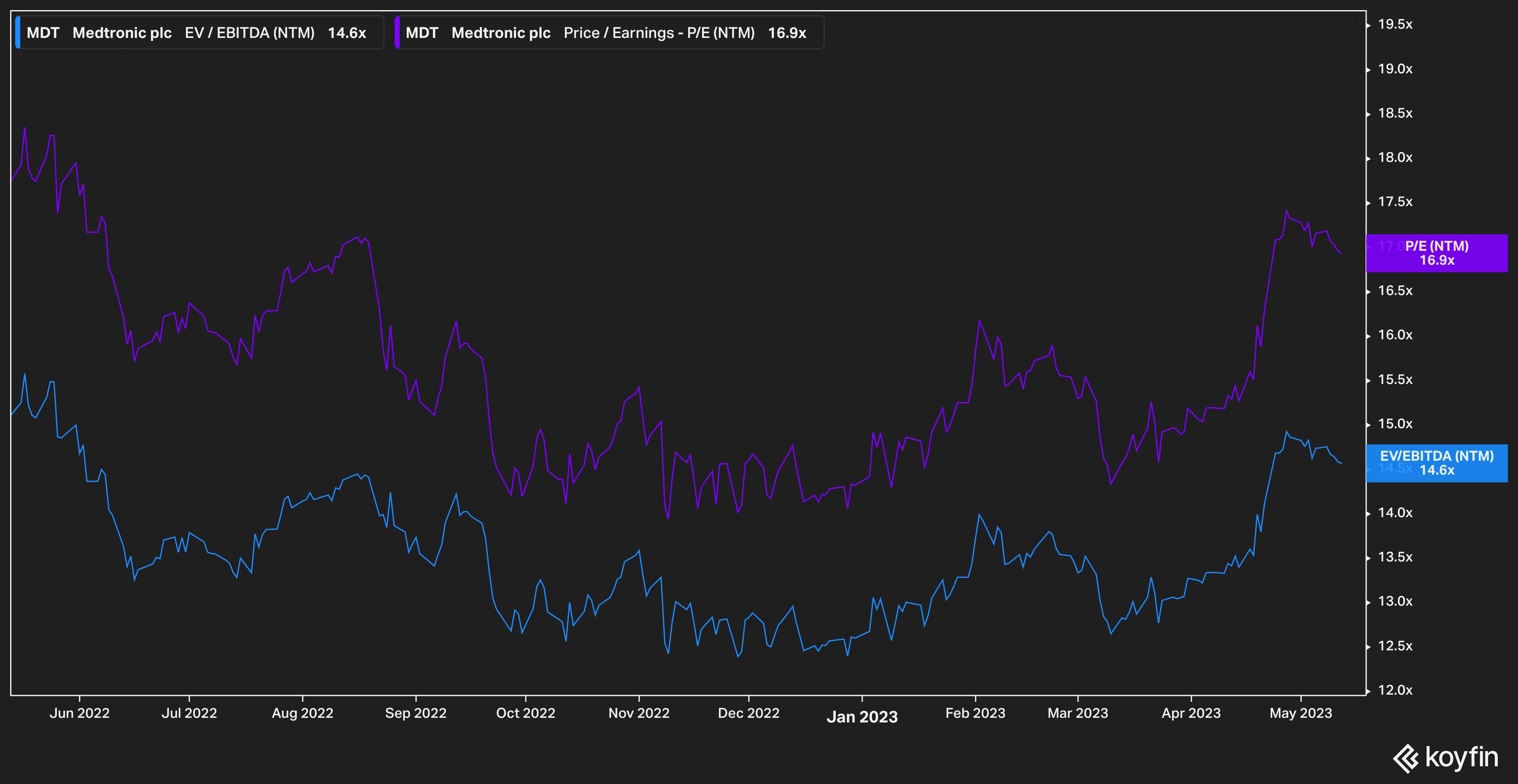
Task: Click the 16.5x y-axis value
Action: 1395,291
